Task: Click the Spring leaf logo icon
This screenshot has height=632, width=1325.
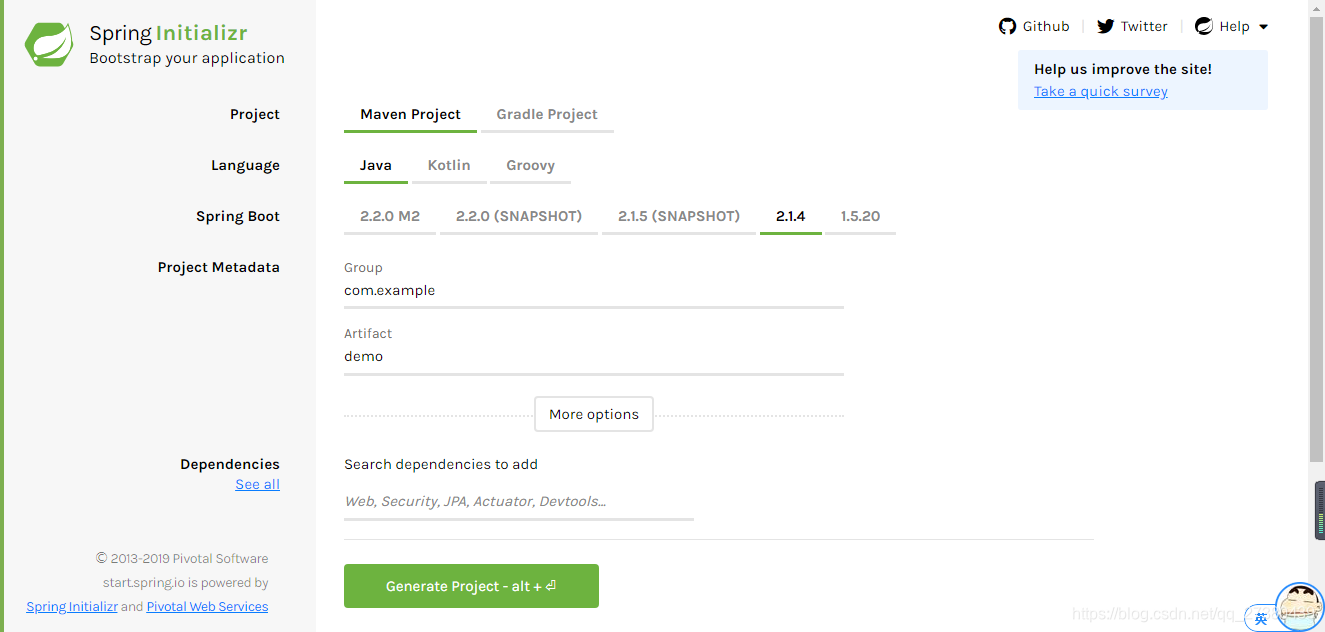Action: point(50,44)
